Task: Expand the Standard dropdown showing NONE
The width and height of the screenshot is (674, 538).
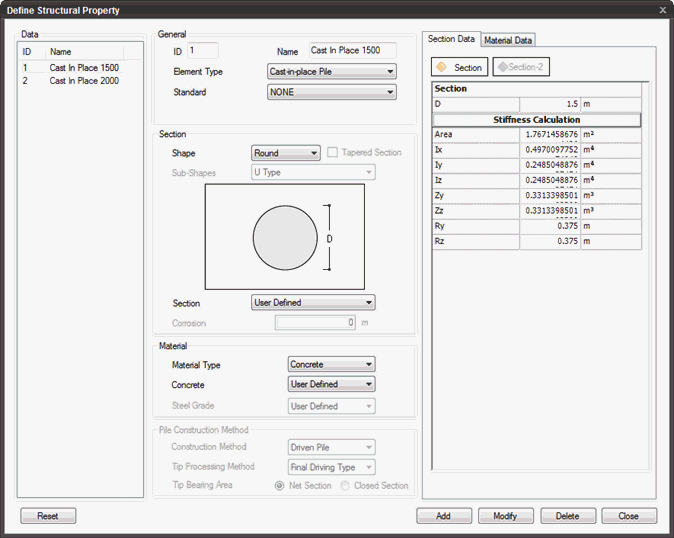Action: click(331, 92)
